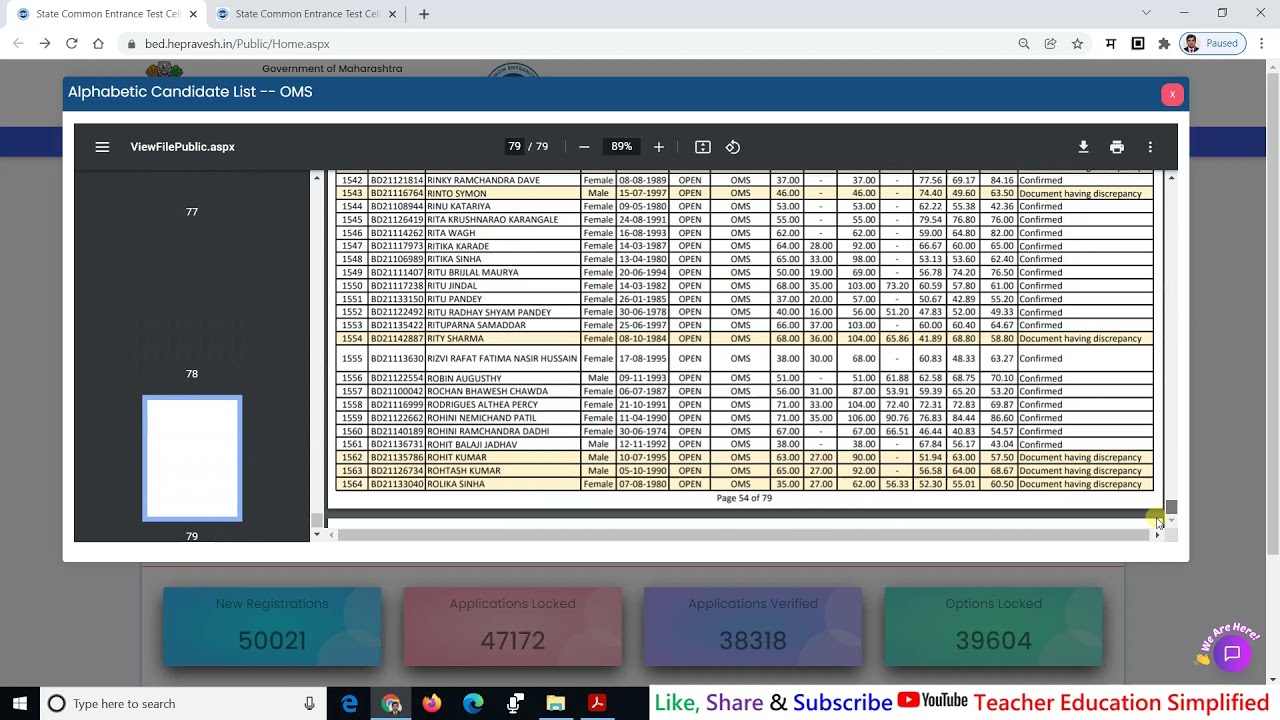
Task: Zoom out the PDF with minus icon
Action: click(584, 147)
